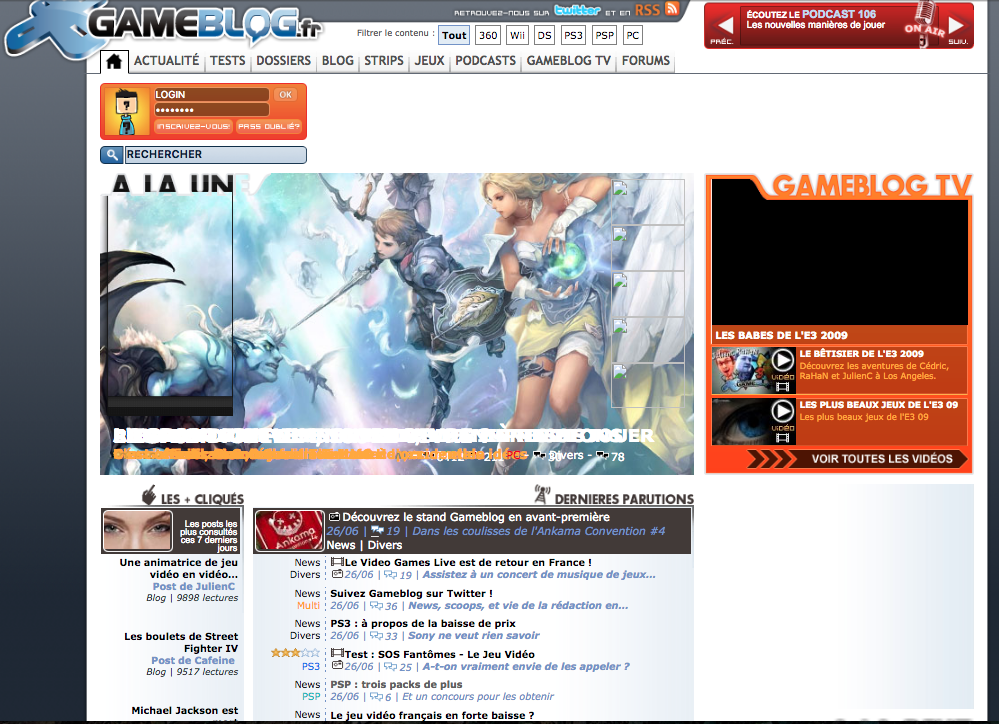Go to previous podcast arrow
This screenshot has height=724, width=999.
coord(724,26)
